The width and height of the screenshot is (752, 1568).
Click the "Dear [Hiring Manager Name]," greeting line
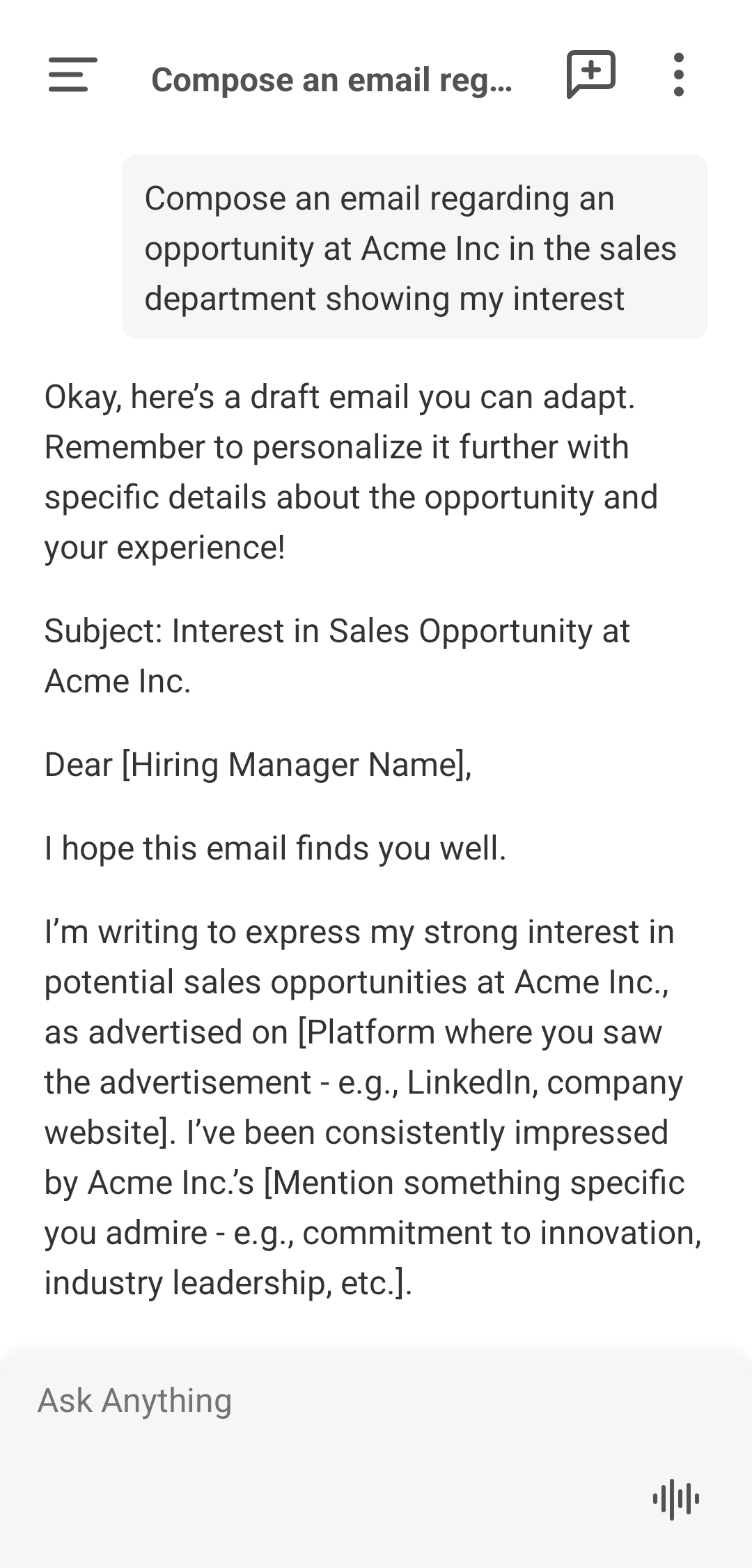coord(258,765)
